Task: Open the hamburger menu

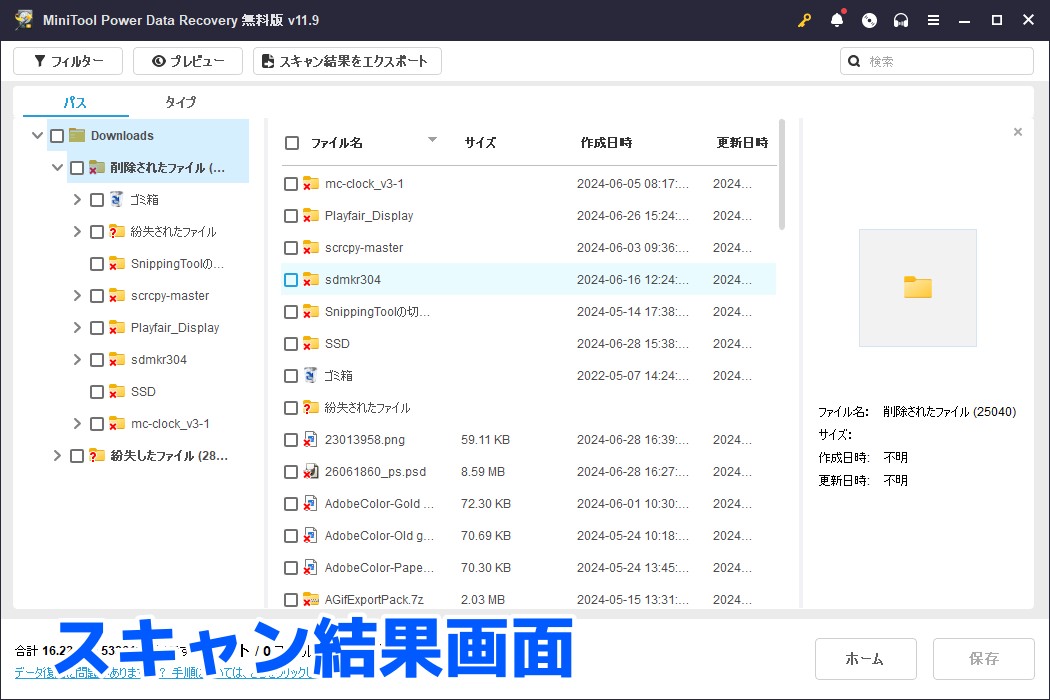Action: click(x=933, y=20)
